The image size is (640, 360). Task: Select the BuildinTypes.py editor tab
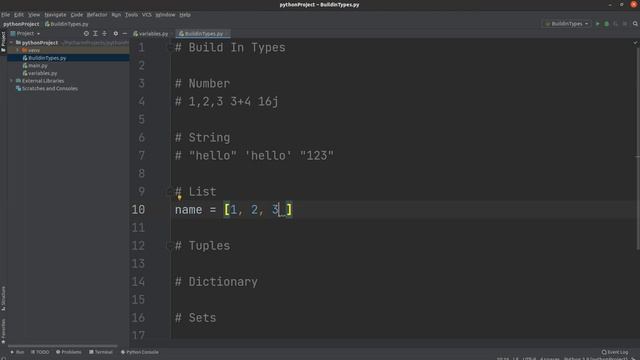click(x=204, y=34)
